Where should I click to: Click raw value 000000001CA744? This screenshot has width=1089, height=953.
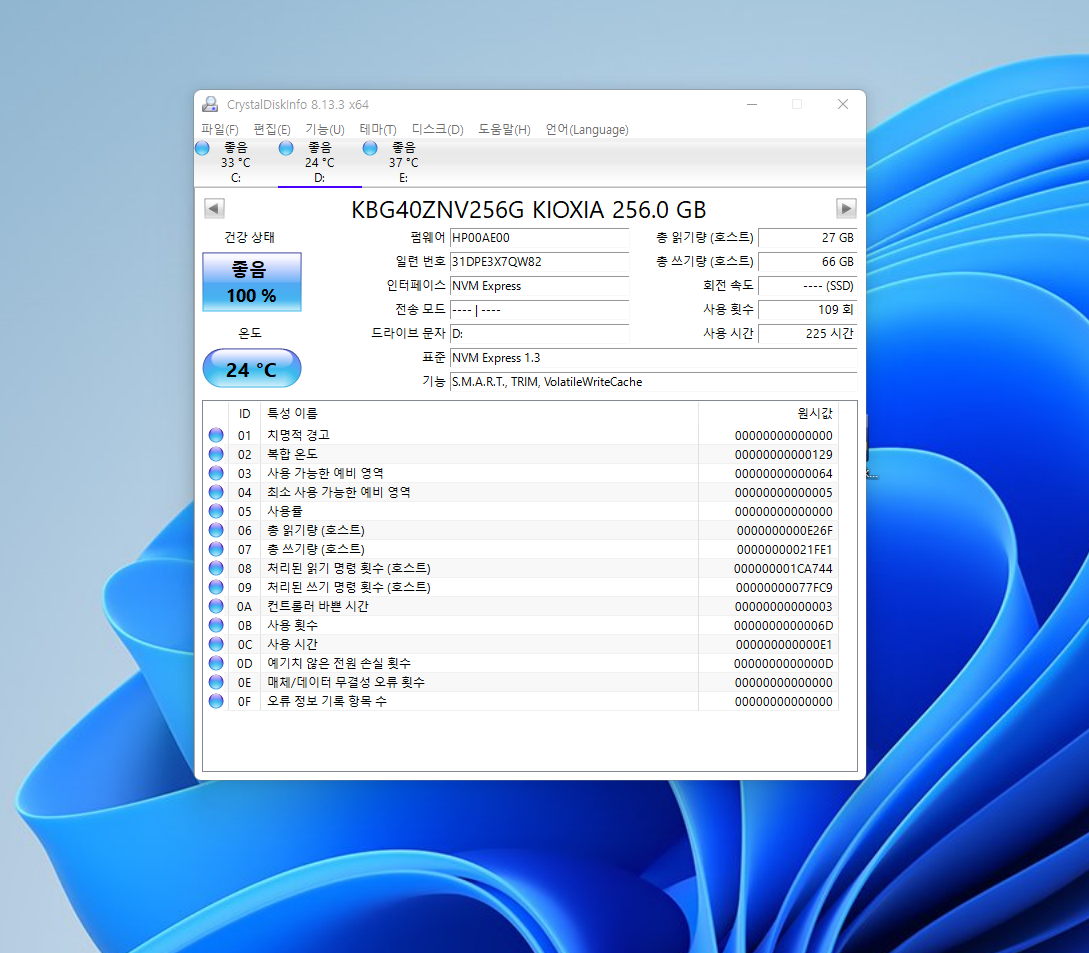point(783,568)
